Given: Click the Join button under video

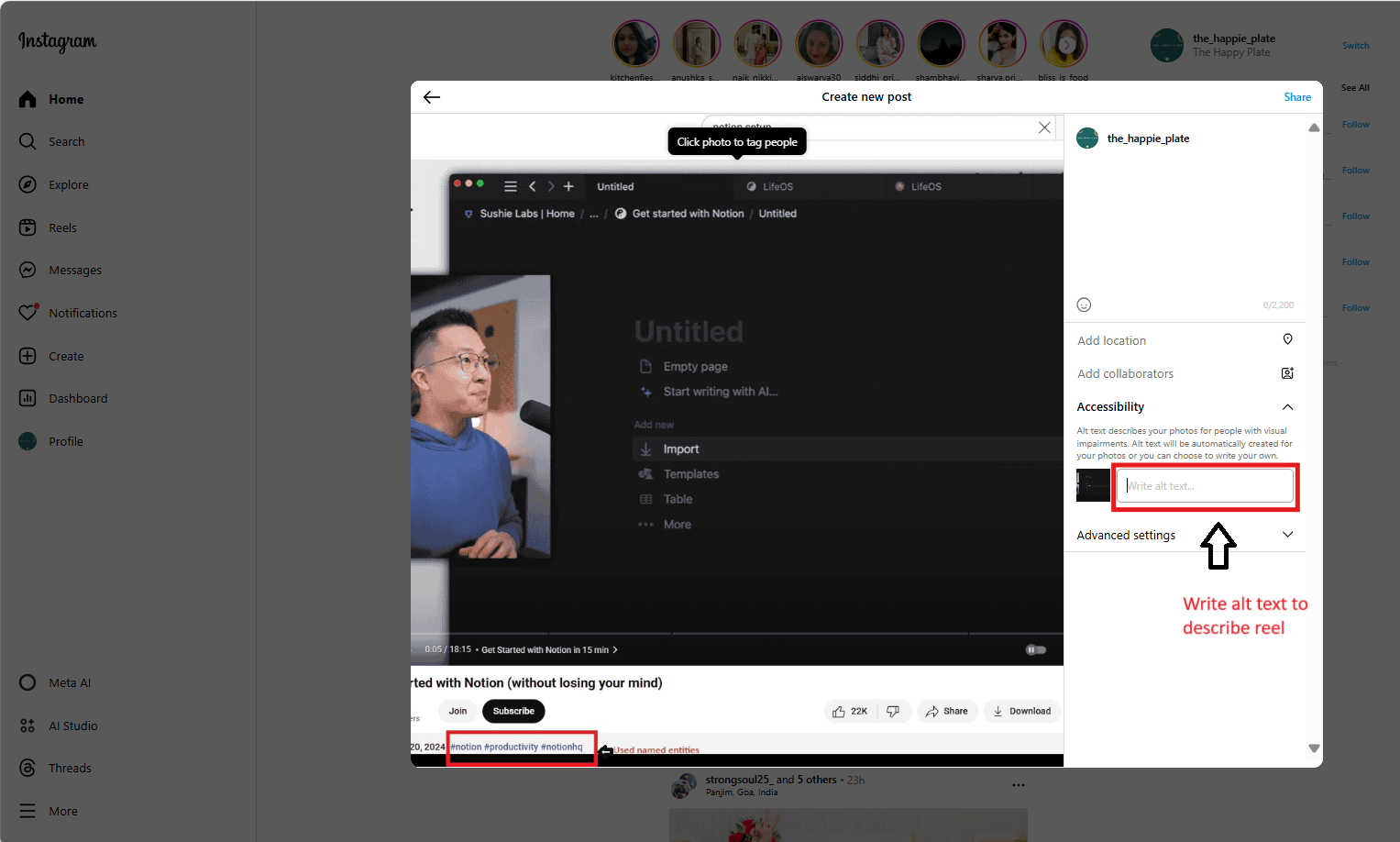Looking at the screenshot, I should pos(457,711).
